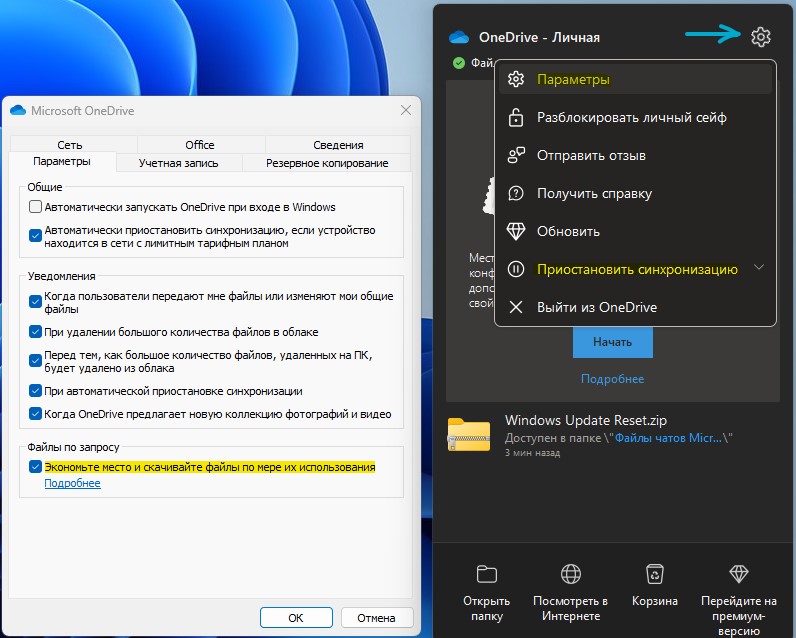Click the globe icon above Посмотреть в Интернете
Screen dimensions: 796x638
pos(571,574)
